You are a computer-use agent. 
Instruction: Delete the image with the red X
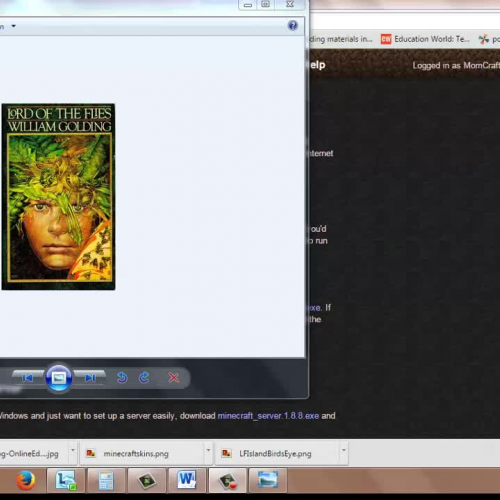[174, 378]
